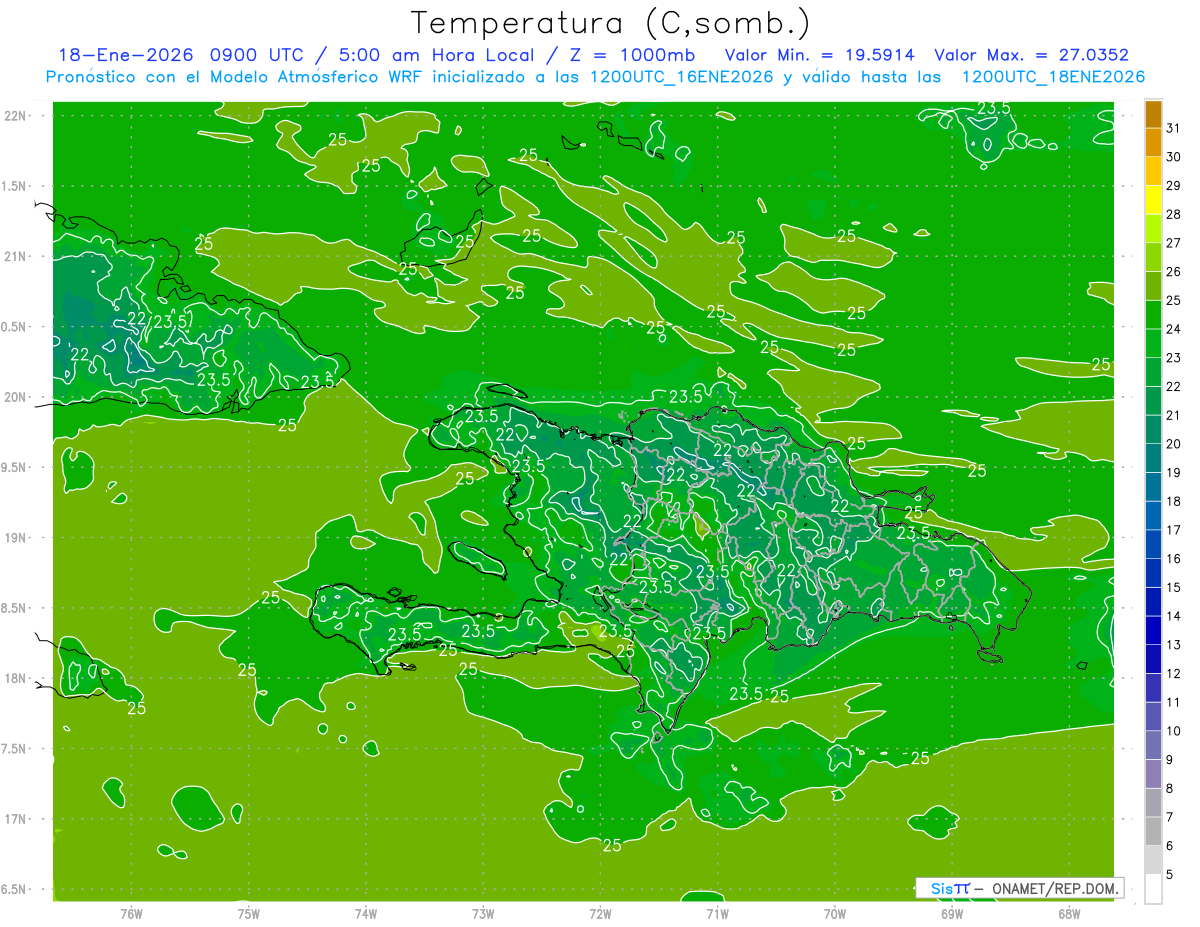Pick the color bar segment between 22 and 23
The image size is (1200, 927).
coord(1153,372)
